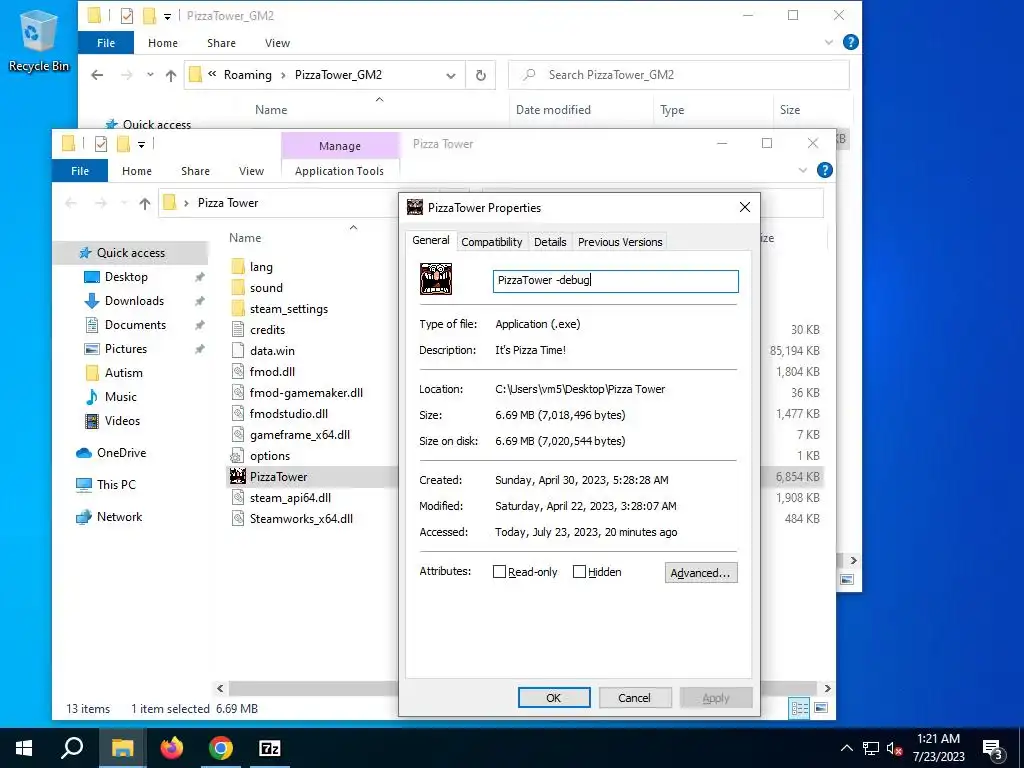Viewport: 1024px width, 768px height.
Task: Switch to the Compatibility tab
Action: [492, 242]
